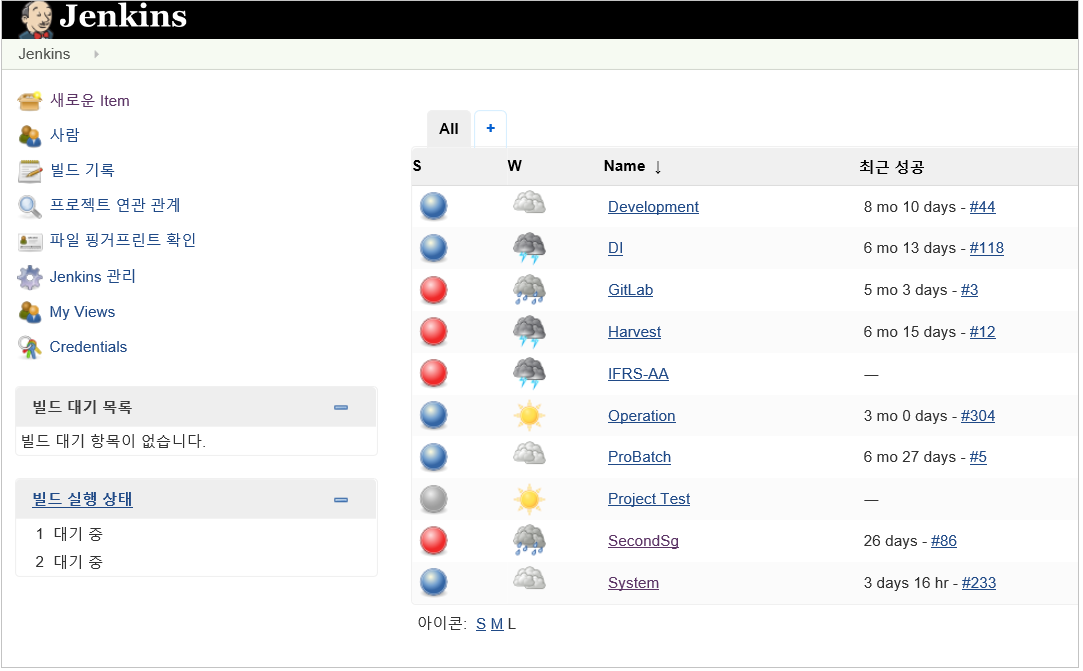Image resolution: width=1083 pixels, height=671 pixels.
Task: Select the All view tab
Action: pyautogui.click(x=449, y=129)
